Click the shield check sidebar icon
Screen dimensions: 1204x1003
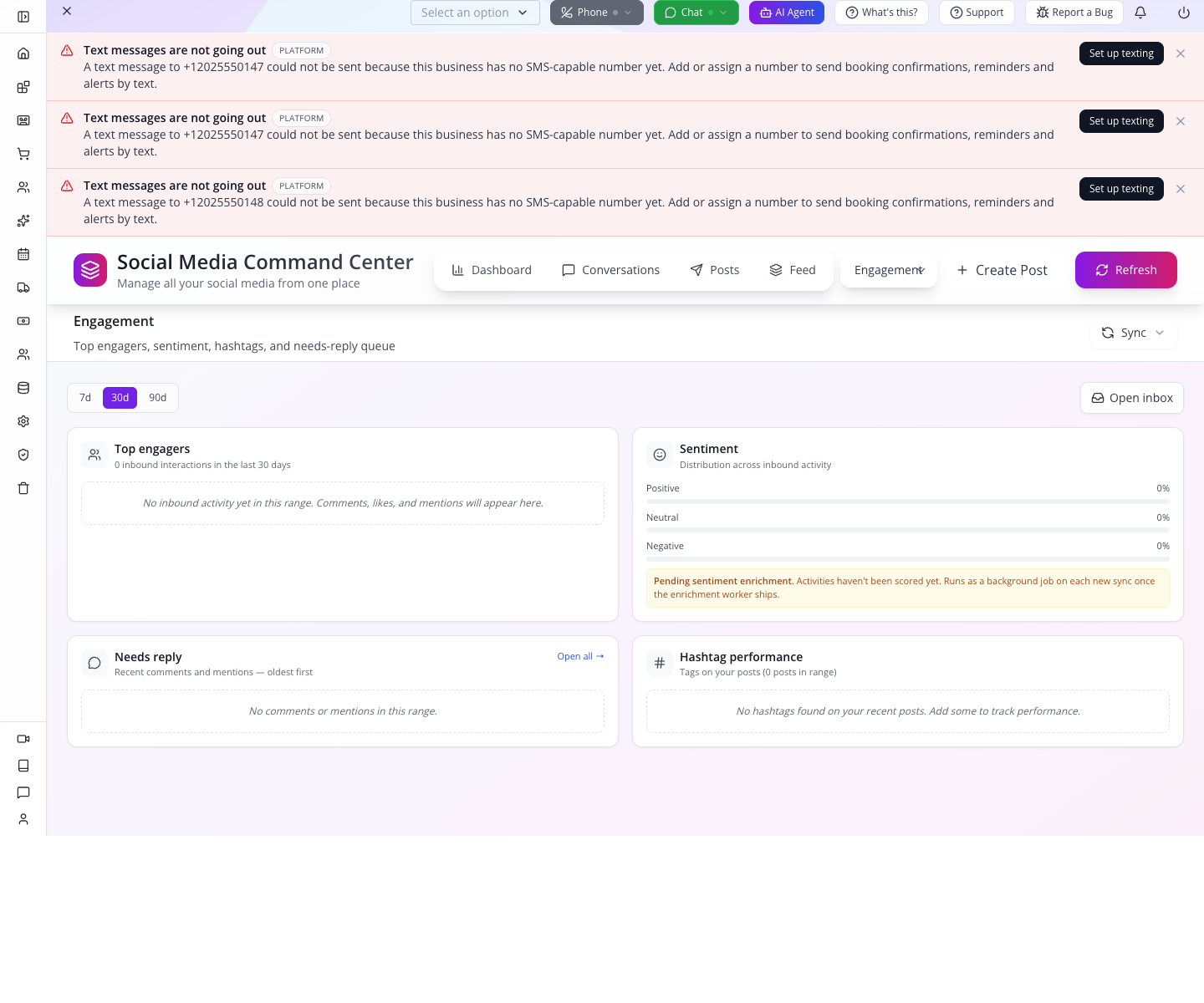point(23,455)
